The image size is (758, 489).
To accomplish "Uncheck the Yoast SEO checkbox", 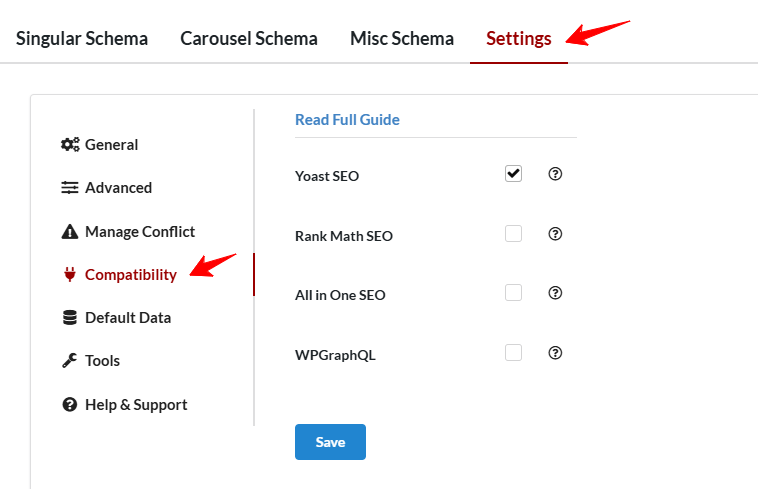I will tap(513, 174).
